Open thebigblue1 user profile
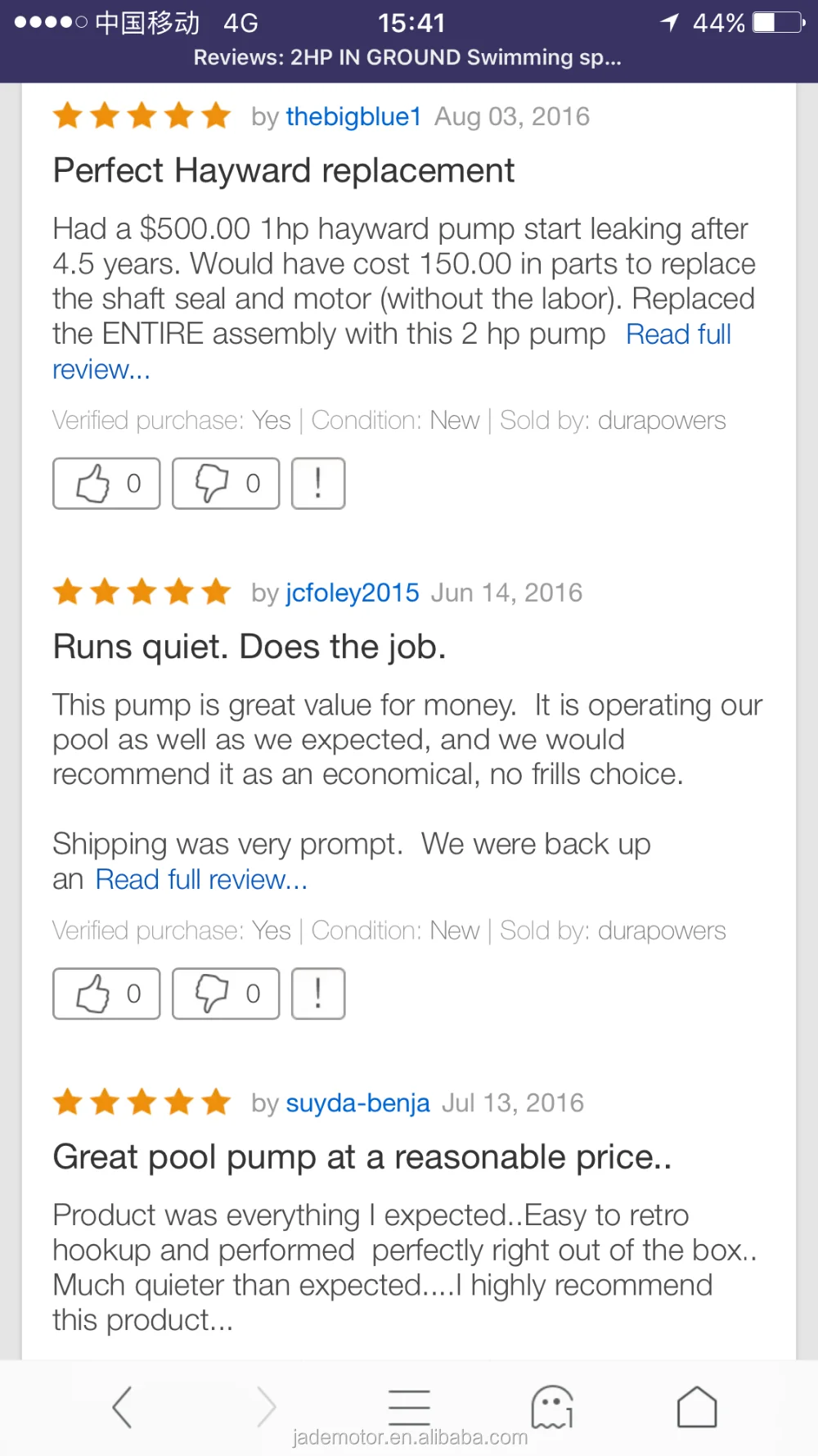818x1456 pixels. [353, 117]
